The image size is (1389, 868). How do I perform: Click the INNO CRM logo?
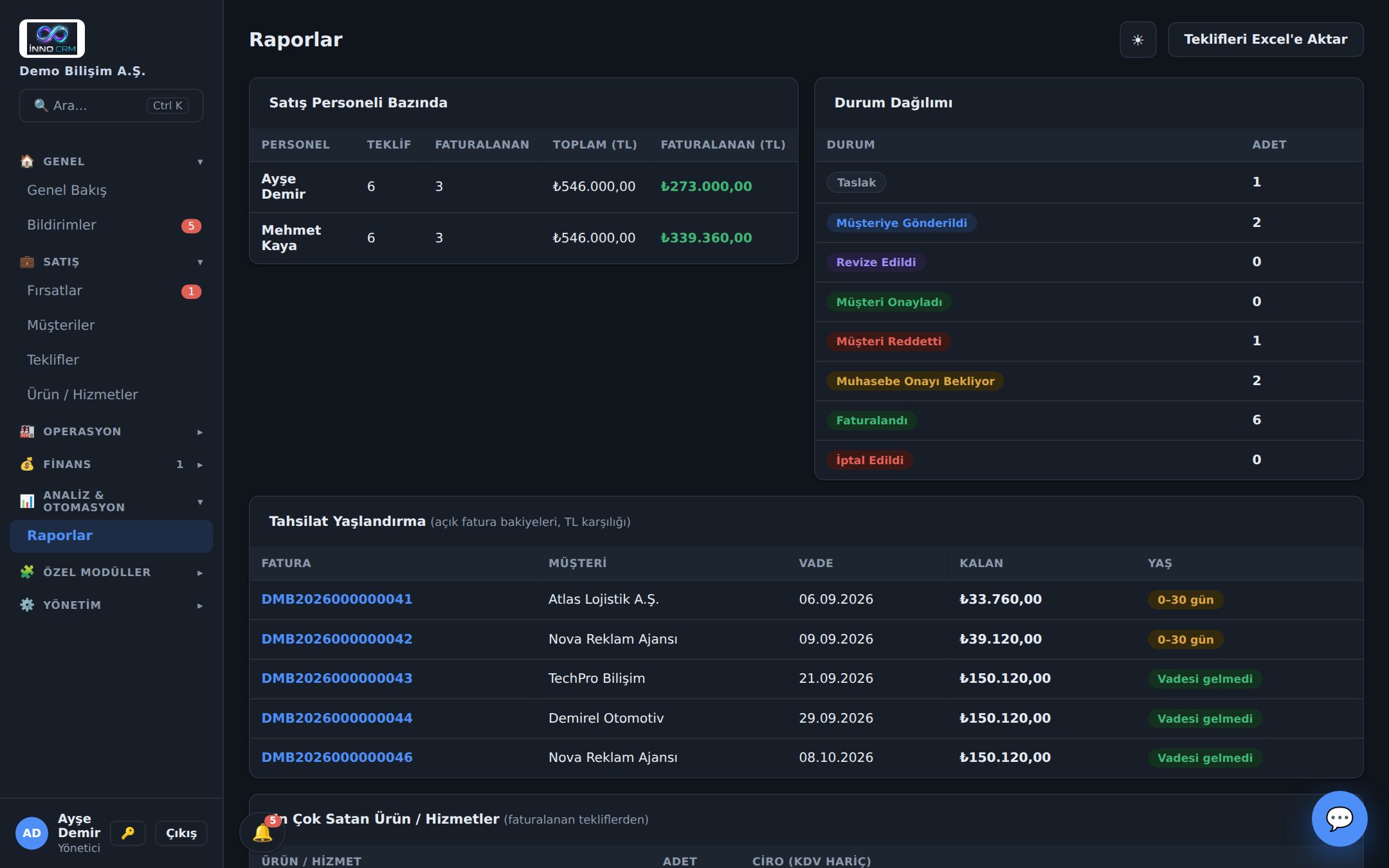pos(52,39)
